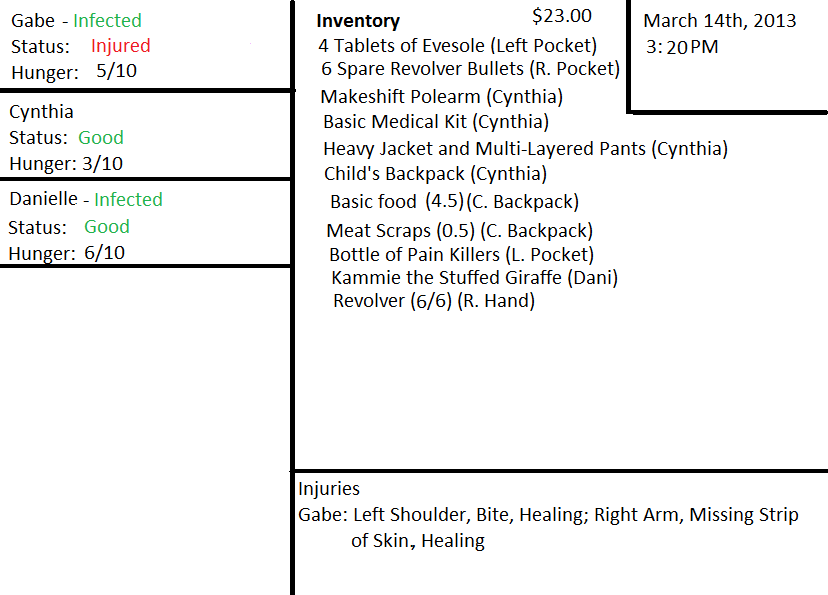828x595 pixels.
Task: Select the 6 Spare Revolver Bullets item
Action: (470, 69)
